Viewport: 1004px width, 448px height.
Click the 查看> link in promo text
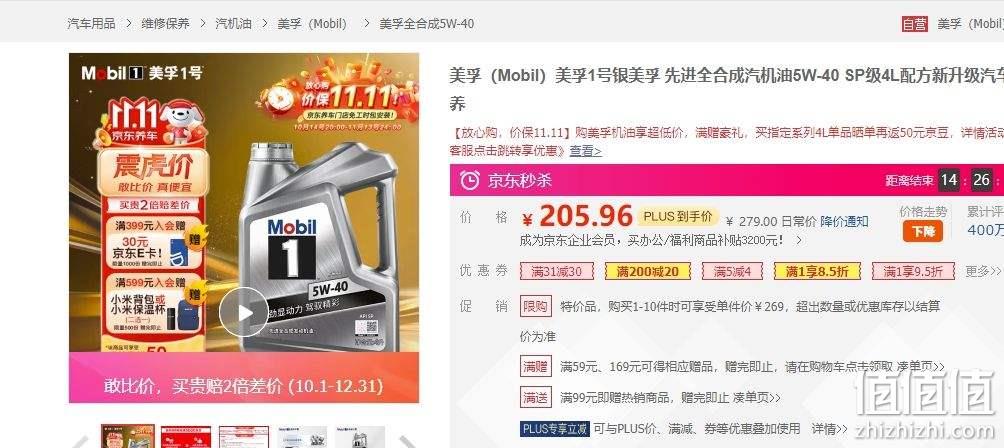coord(586,151)
